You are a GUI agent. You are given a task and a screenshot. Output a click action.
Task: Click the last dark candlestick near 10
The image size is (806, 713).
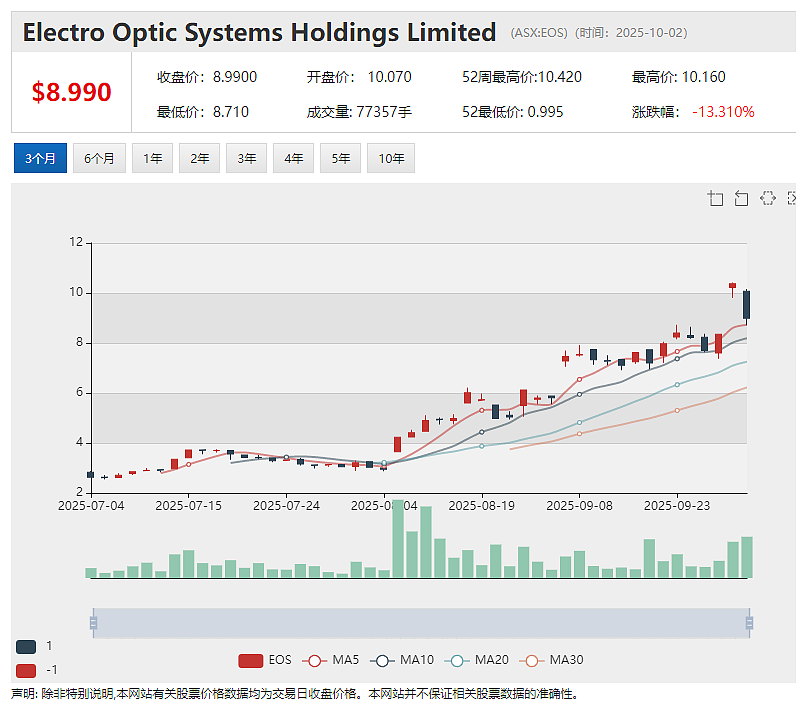(746, 305)
